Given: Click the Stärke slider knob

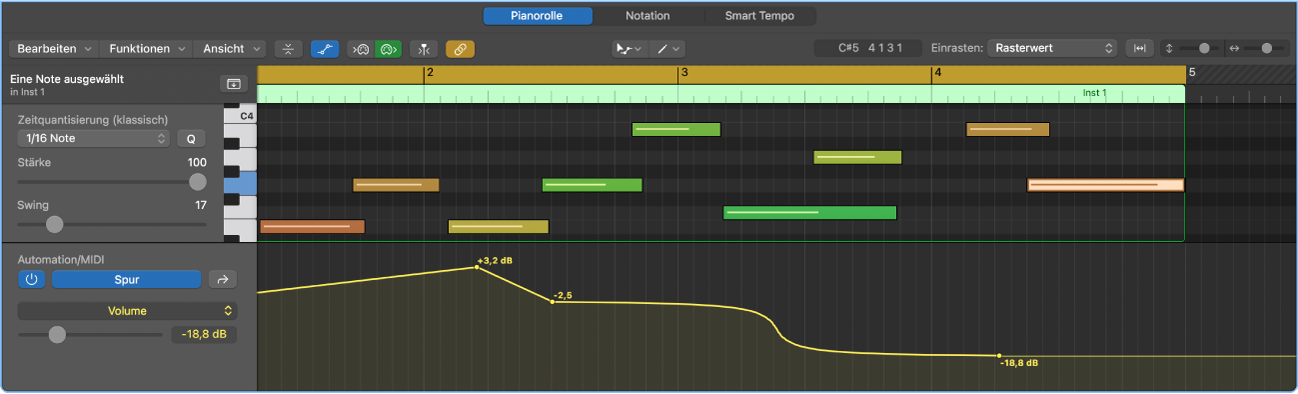Looking at the screenshot, I should 198,181.
